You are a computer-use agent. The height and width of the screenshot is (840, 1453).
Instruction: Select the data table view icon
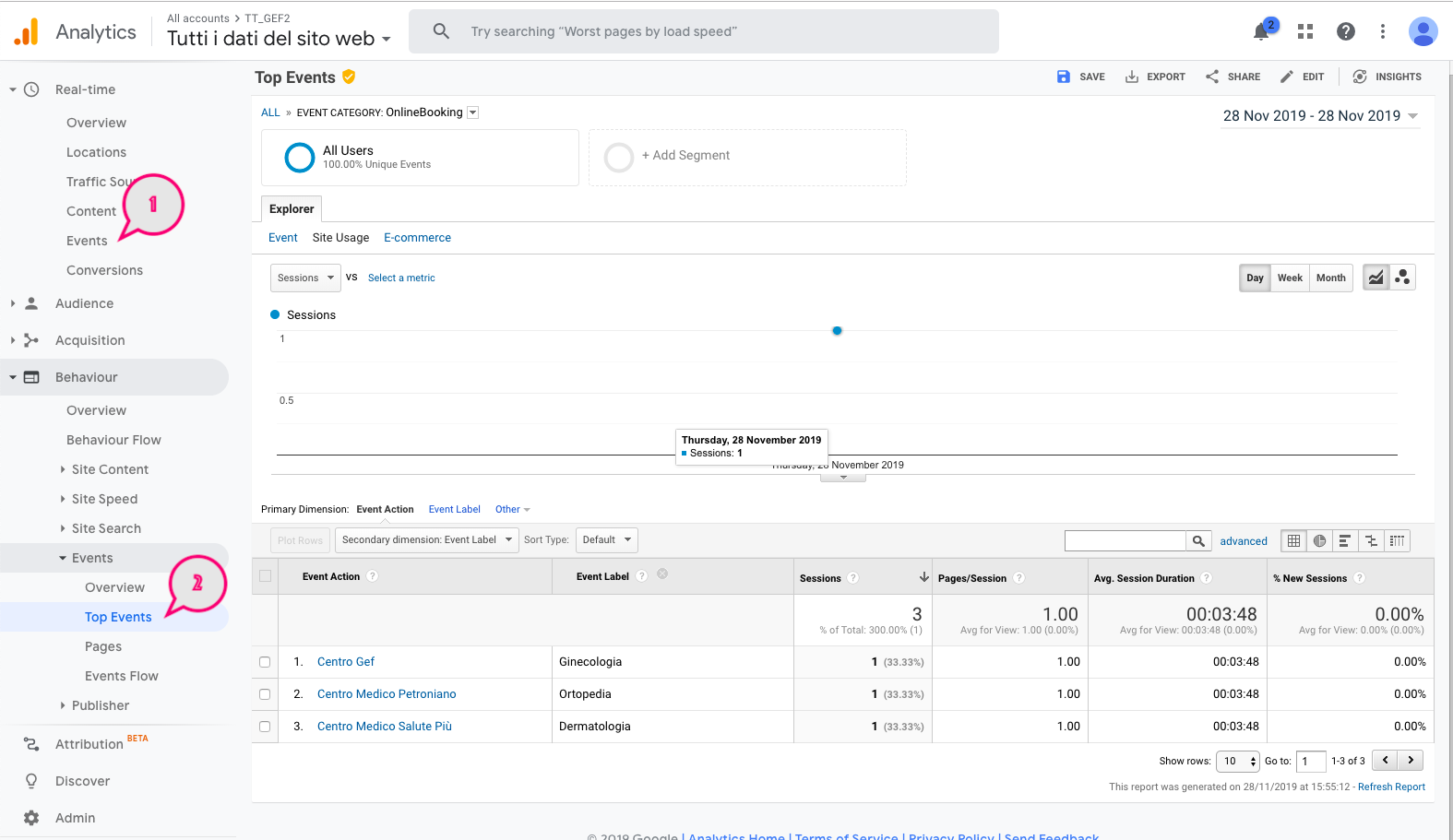pyautogui.click(x=1293, y=541)
